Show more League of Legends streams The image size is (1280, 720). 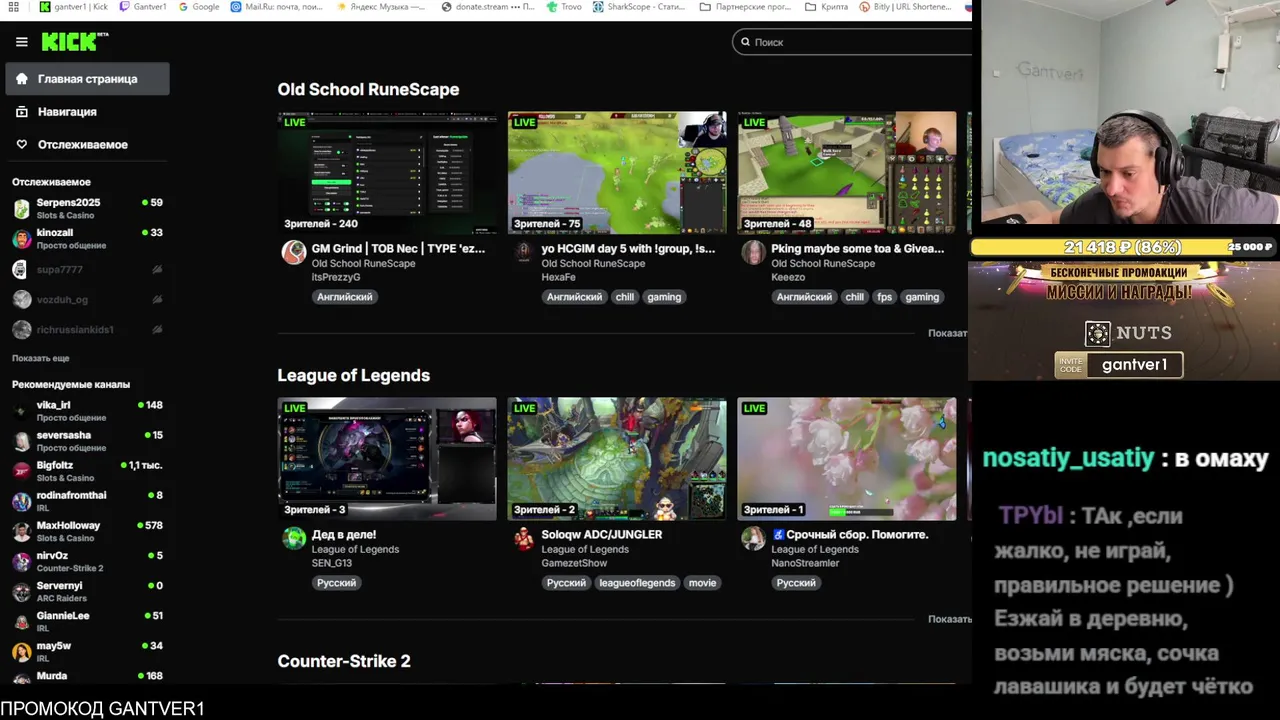click(948, 619)
